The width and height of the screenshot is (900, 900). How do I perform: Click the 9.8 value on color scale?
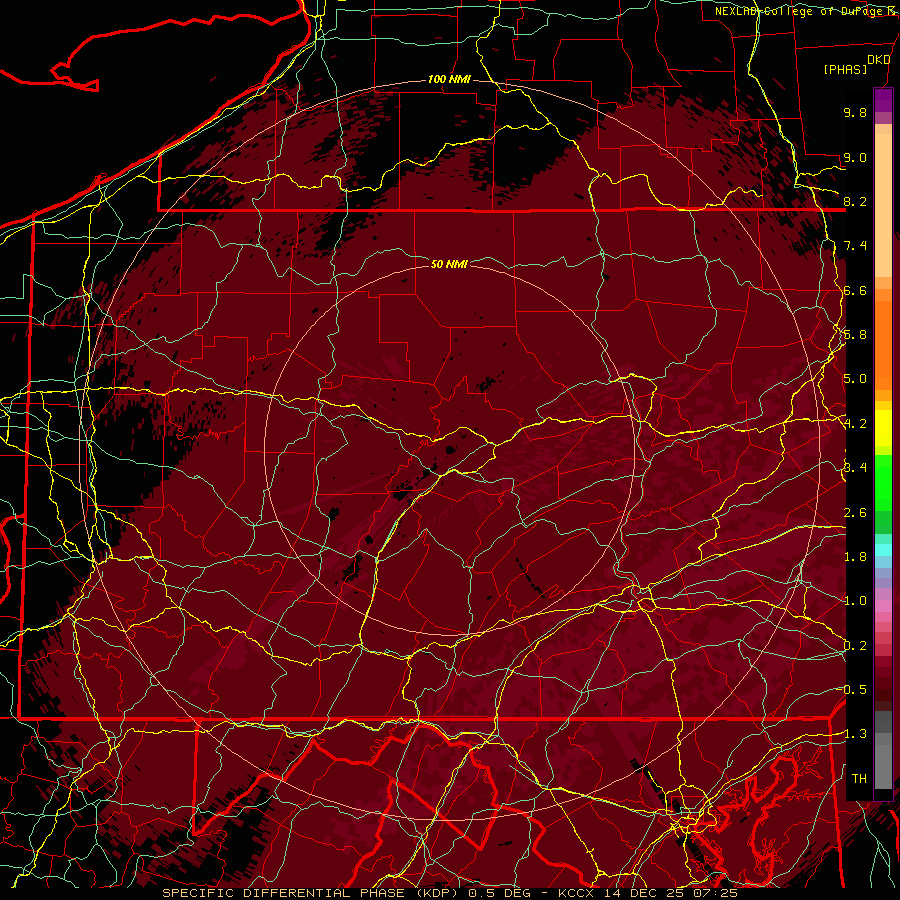pyautogui.click(x=855, y=112)
